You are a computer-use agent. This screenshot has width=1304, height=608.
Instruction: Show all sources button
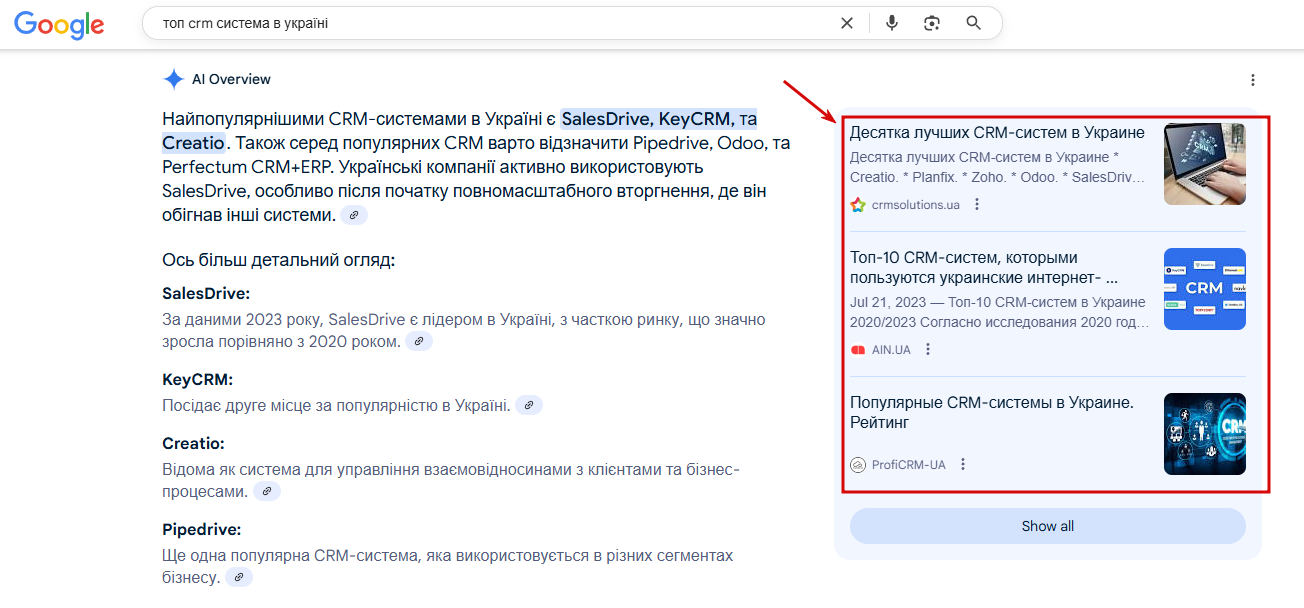click(1048, 526)
